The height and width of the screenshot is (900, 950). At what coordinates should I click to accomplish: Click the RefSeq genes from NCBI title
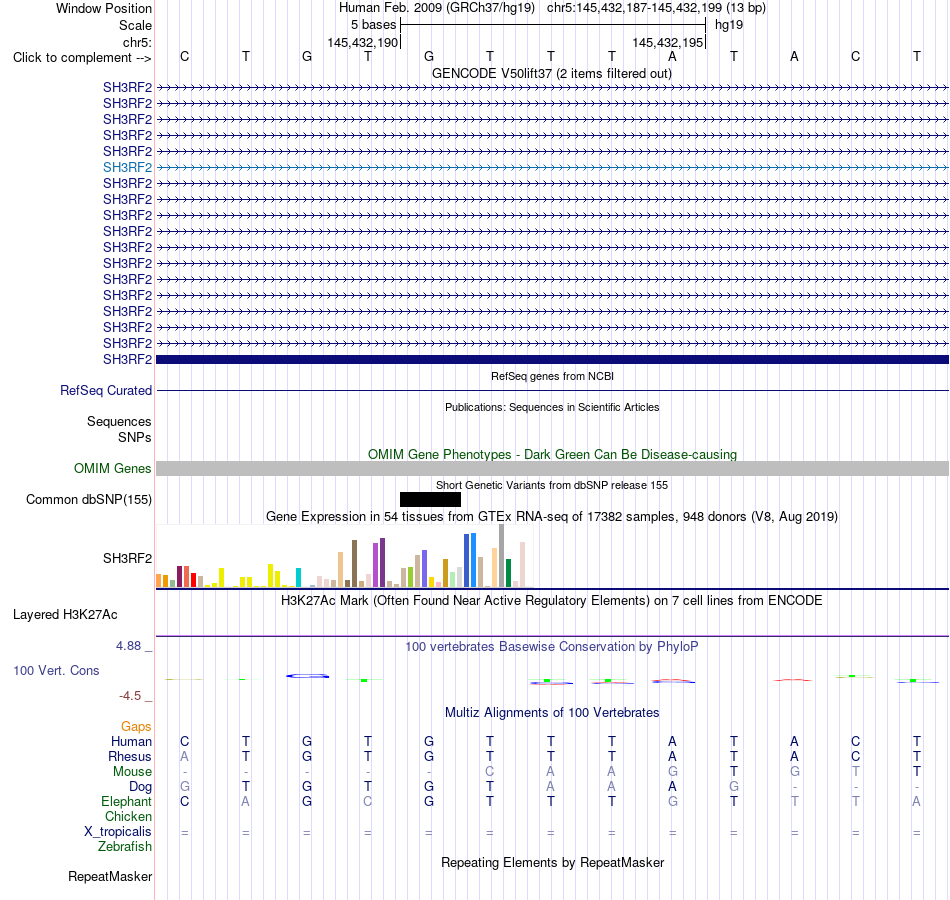click(x=553, y=376)
